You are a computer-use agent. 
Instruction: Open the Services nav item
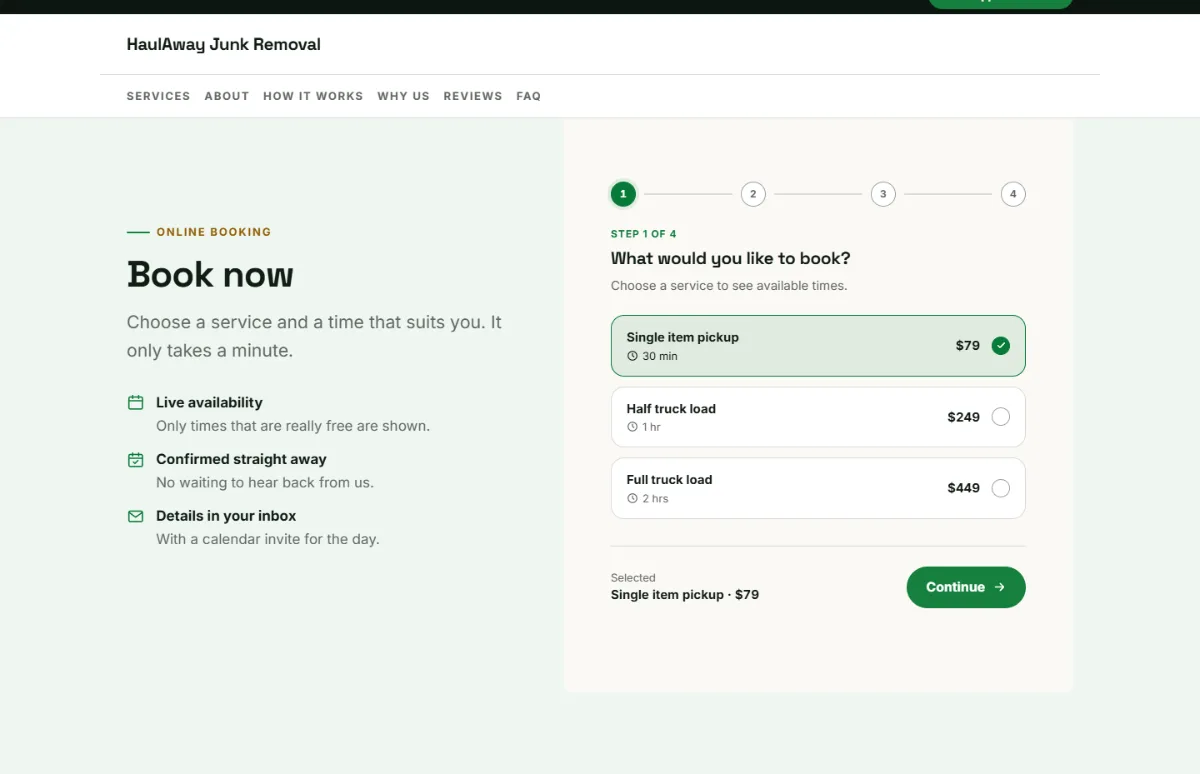pos(158,96)
